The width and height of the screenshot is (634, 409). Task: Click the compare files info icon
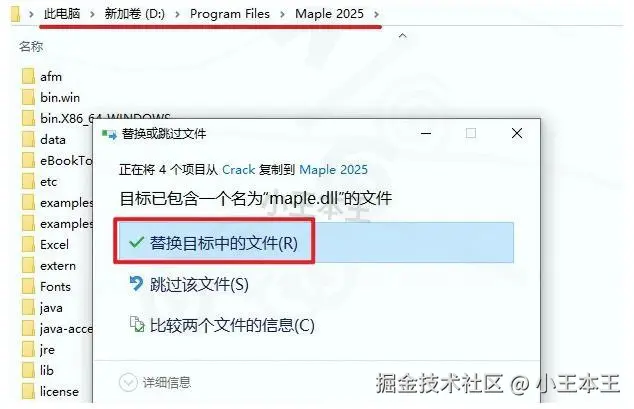(x=137, y=325)
